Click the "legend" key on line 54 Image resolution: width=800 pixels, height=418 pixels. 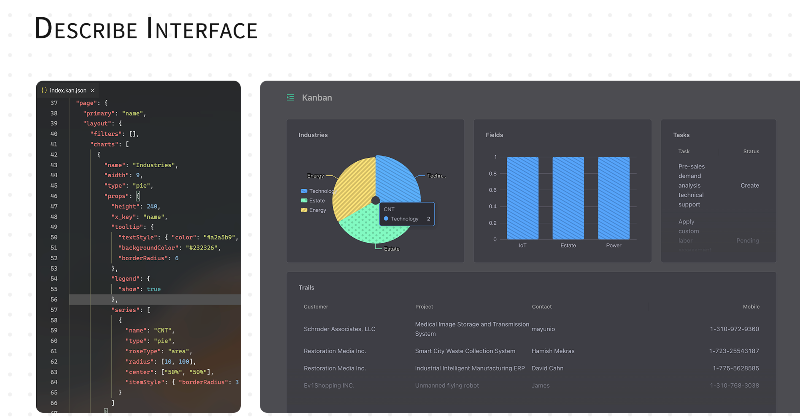(x=127, y=279)
